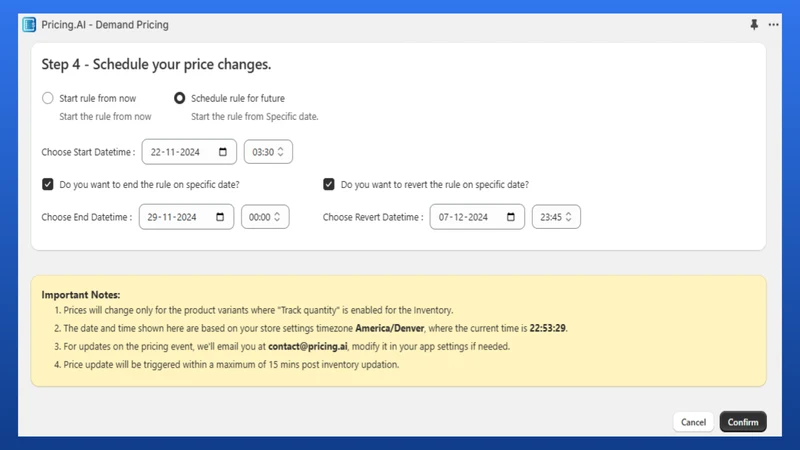Adjust the 00:00 end time stepper

tap(277, 217)
